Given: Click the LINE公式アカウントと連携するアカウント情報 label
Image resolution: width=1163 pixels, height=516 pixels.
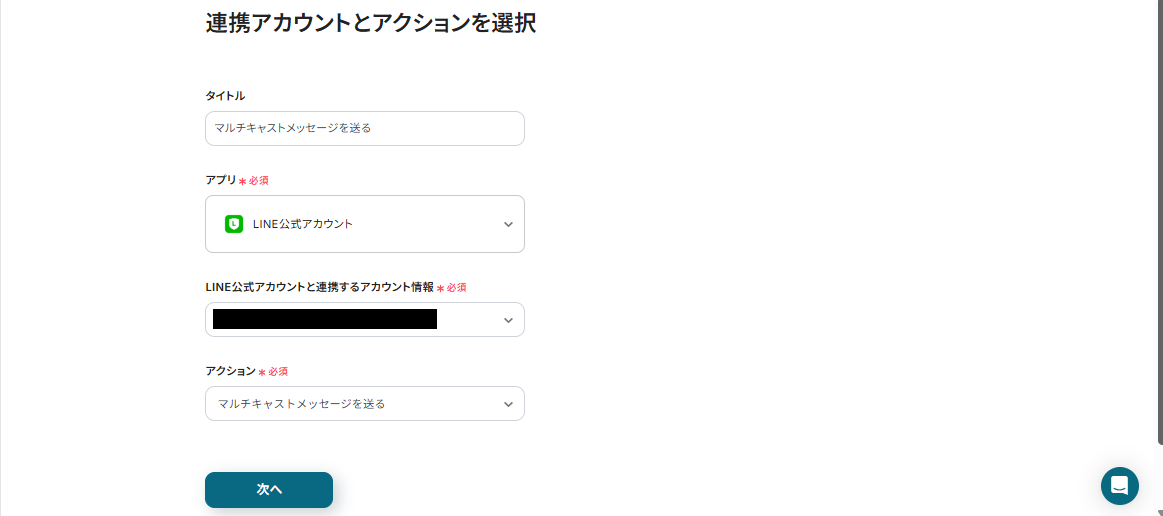Looking at the screenshot, I should (319, 287).
